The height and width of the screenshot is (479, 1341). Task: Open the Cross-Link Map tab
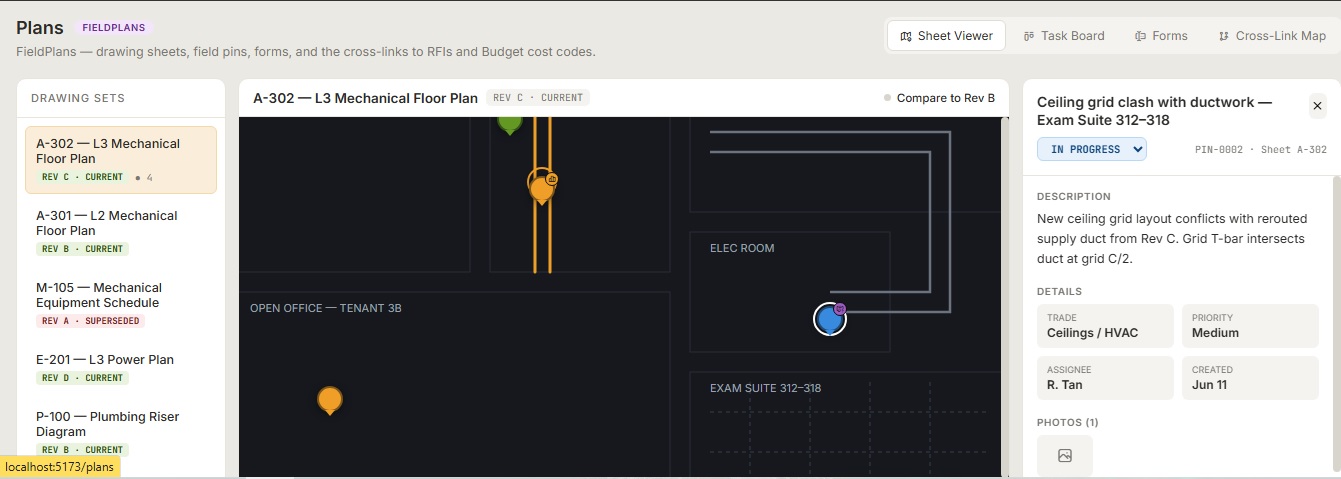click(1272, 36)
